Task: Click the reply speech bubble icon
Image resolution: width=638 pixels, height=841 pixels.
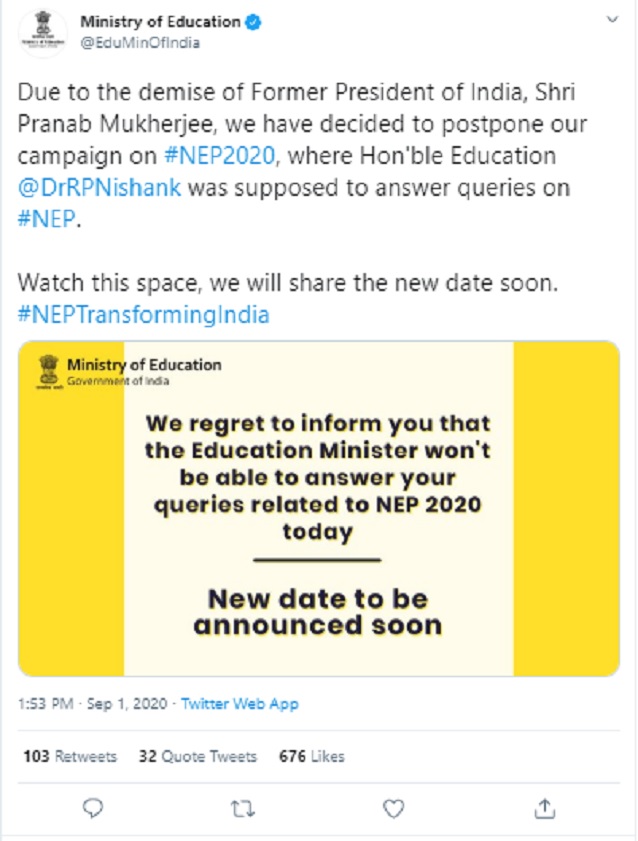Action: tap(93, 806)
